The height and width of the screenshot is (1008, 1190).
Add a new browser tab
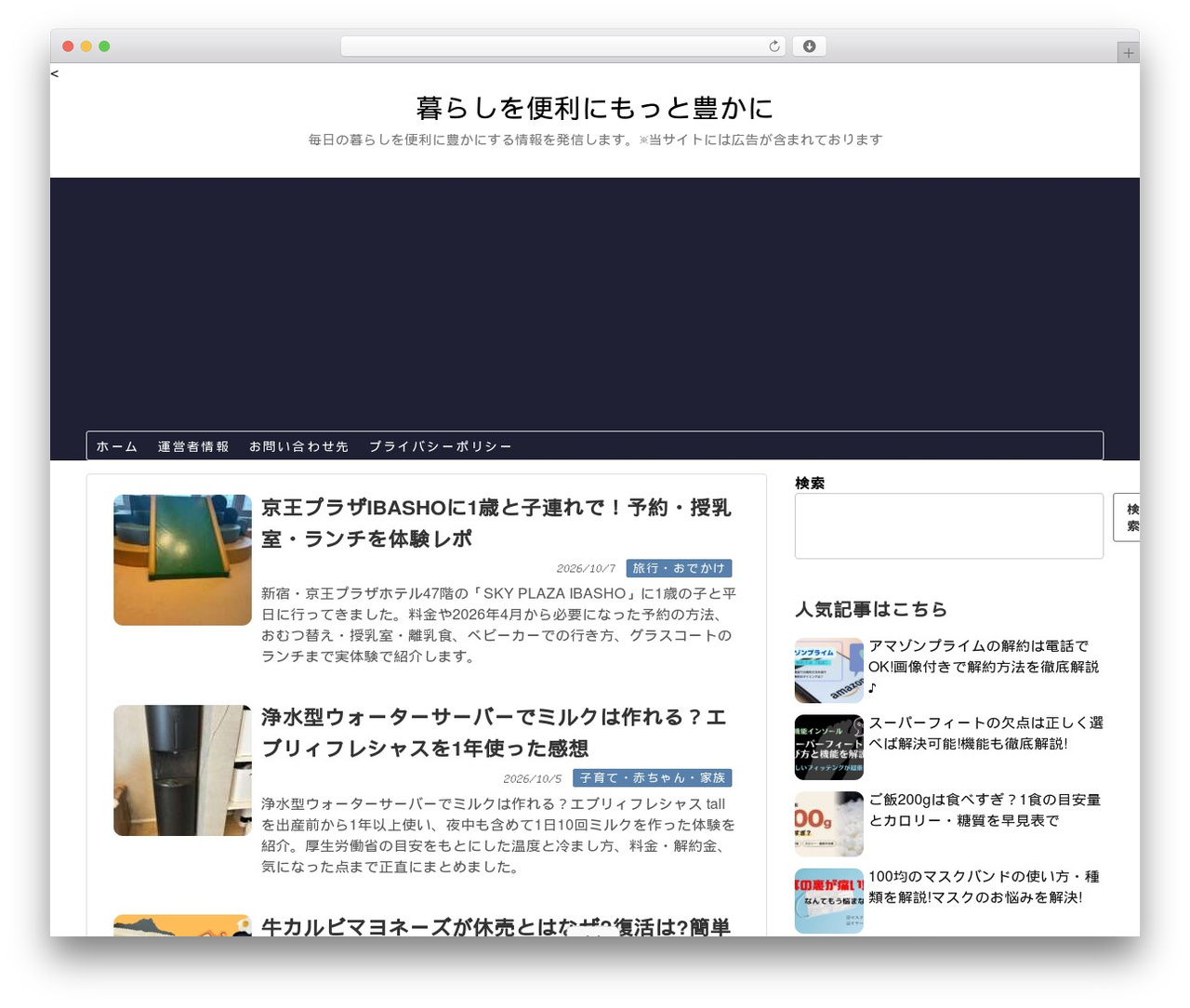pyautogui.click(x=1128, y=53)
